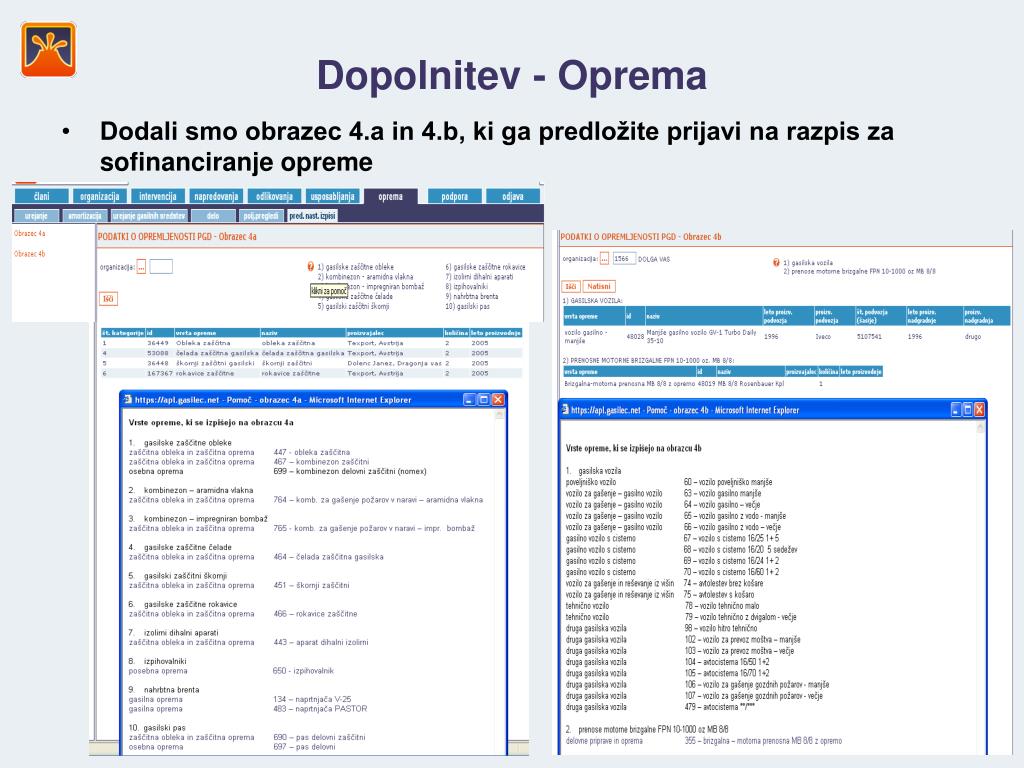The height and width of the screenshot is (768, 1024).
Task: Switch to the organizacija tab
Action: [x=99, y=196]
